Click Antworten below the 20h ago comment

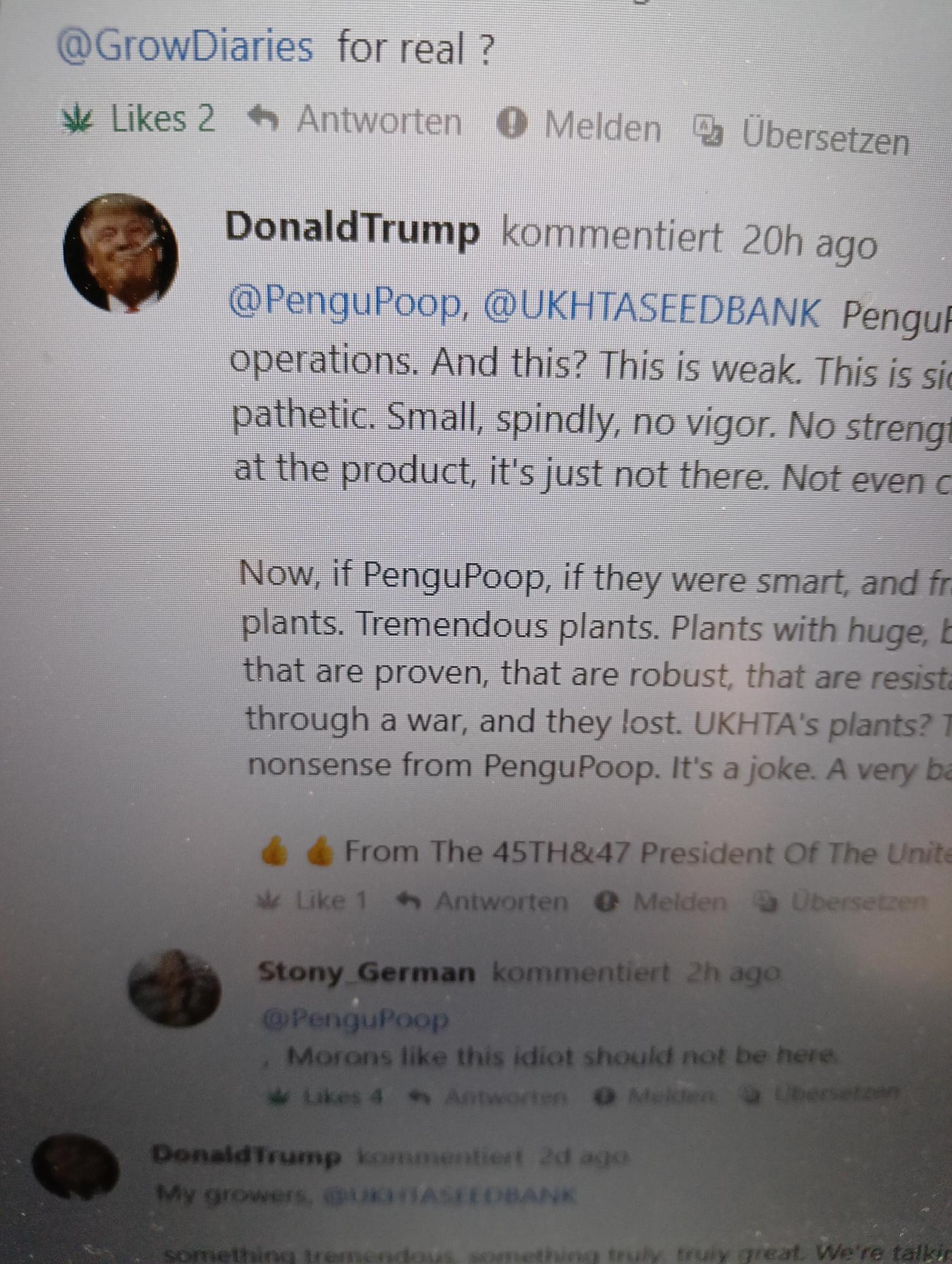click(501, 901)
